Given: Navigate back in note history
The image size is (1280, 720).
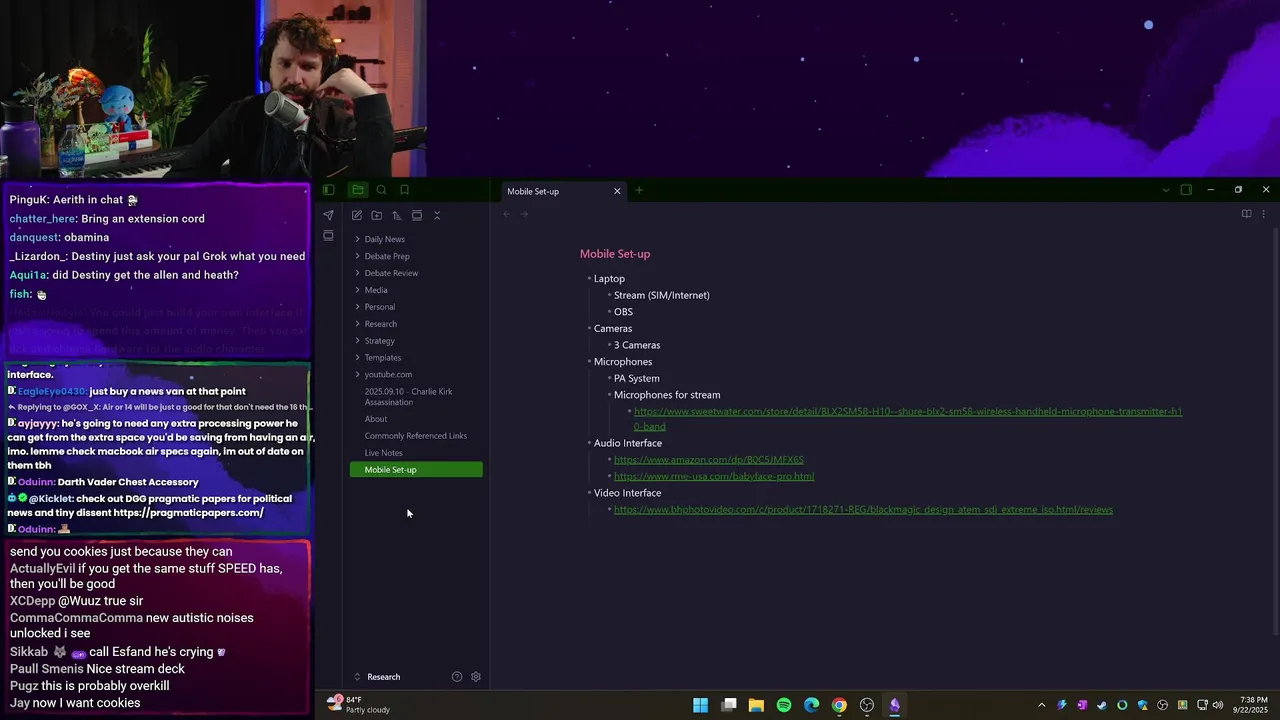Looking at the screenshot, I should (x=507, y=214).
